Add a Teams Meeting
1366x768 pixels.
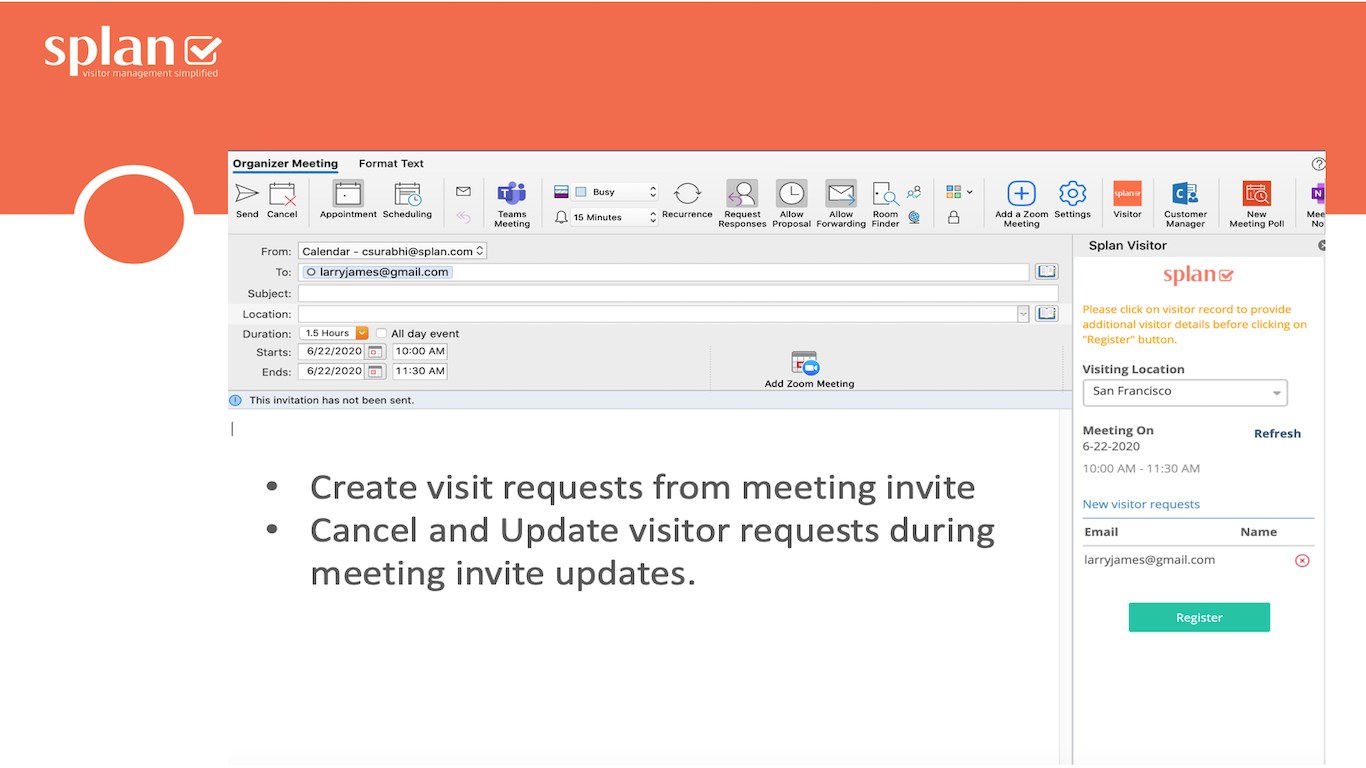512,204
